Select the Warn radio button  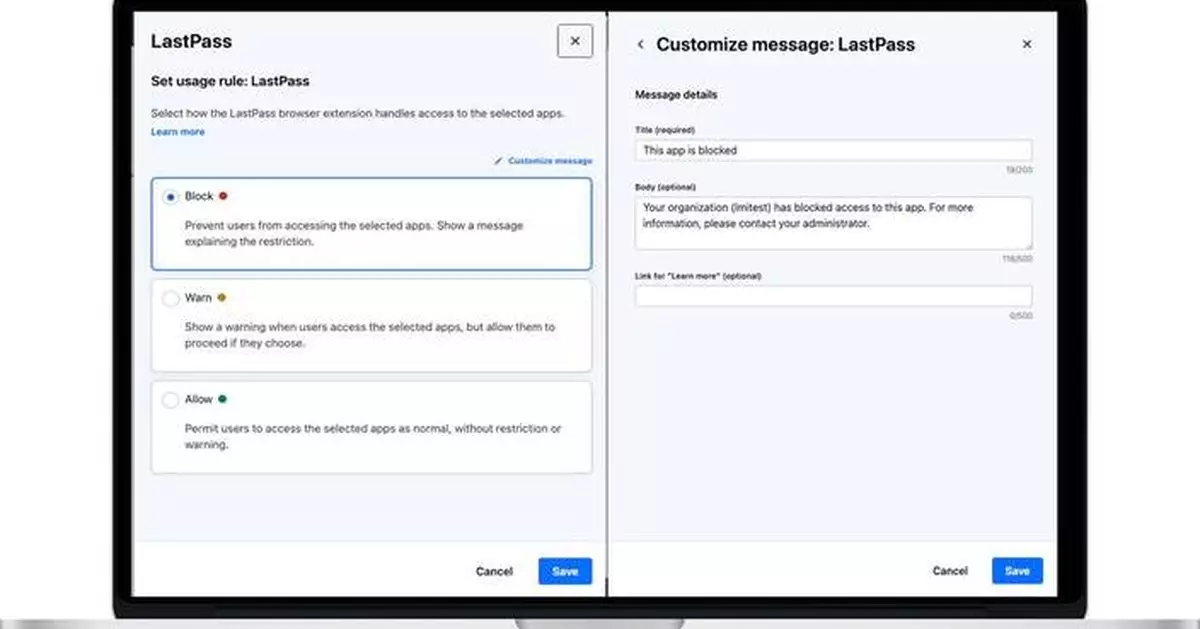[171, 297]
